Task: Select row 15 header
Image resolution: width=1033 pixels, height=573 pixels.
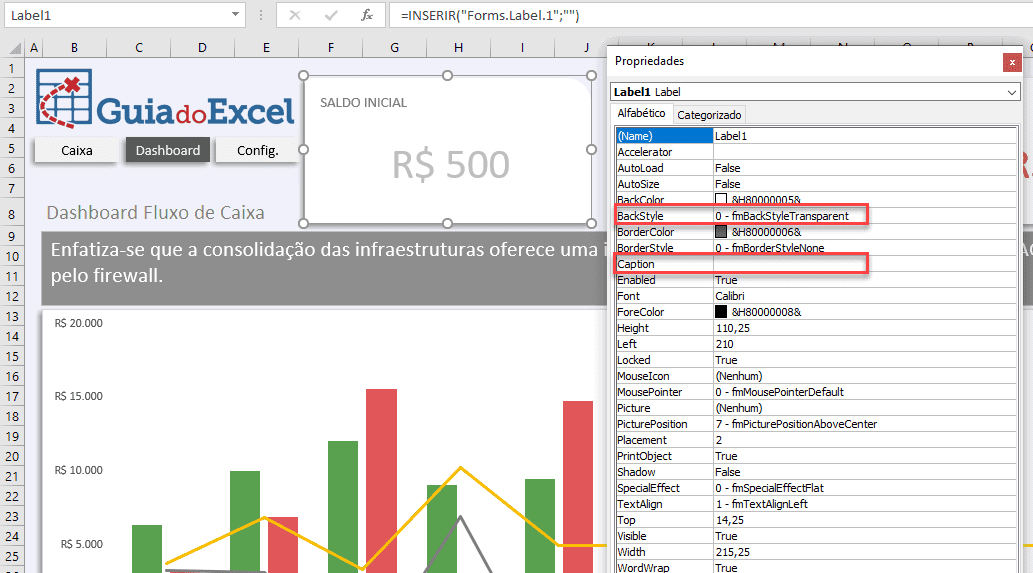Action: (x=12, y=356)
